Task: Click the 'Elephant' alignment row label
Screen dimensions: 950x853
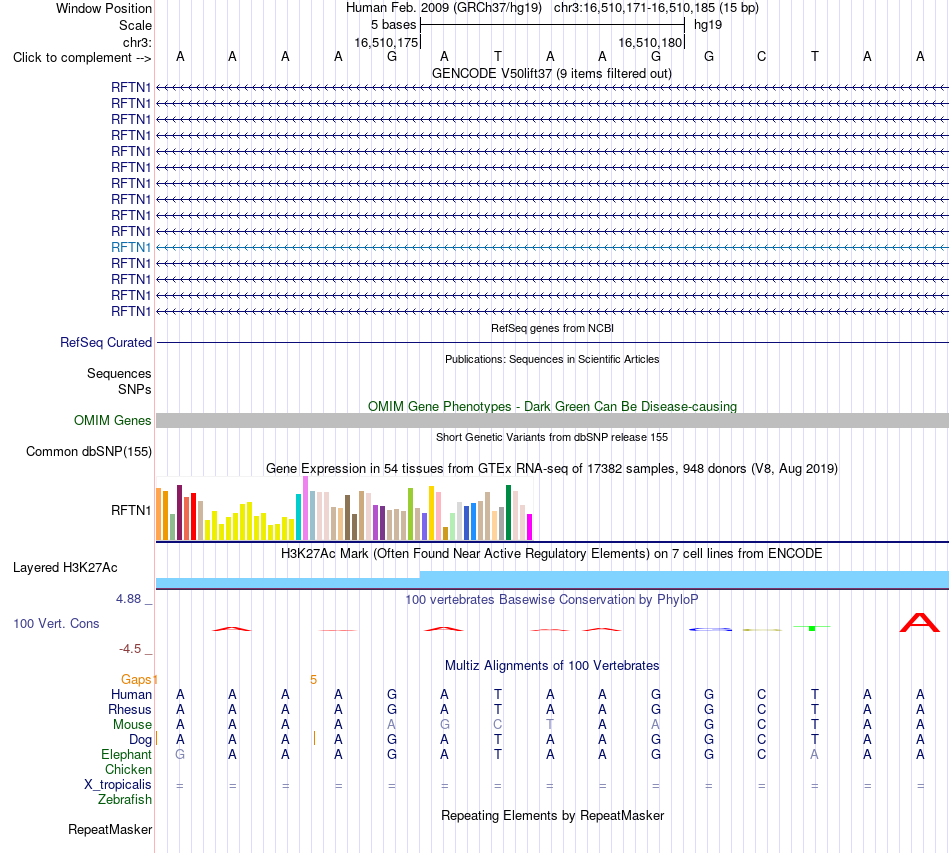Action: click(126, 754)
